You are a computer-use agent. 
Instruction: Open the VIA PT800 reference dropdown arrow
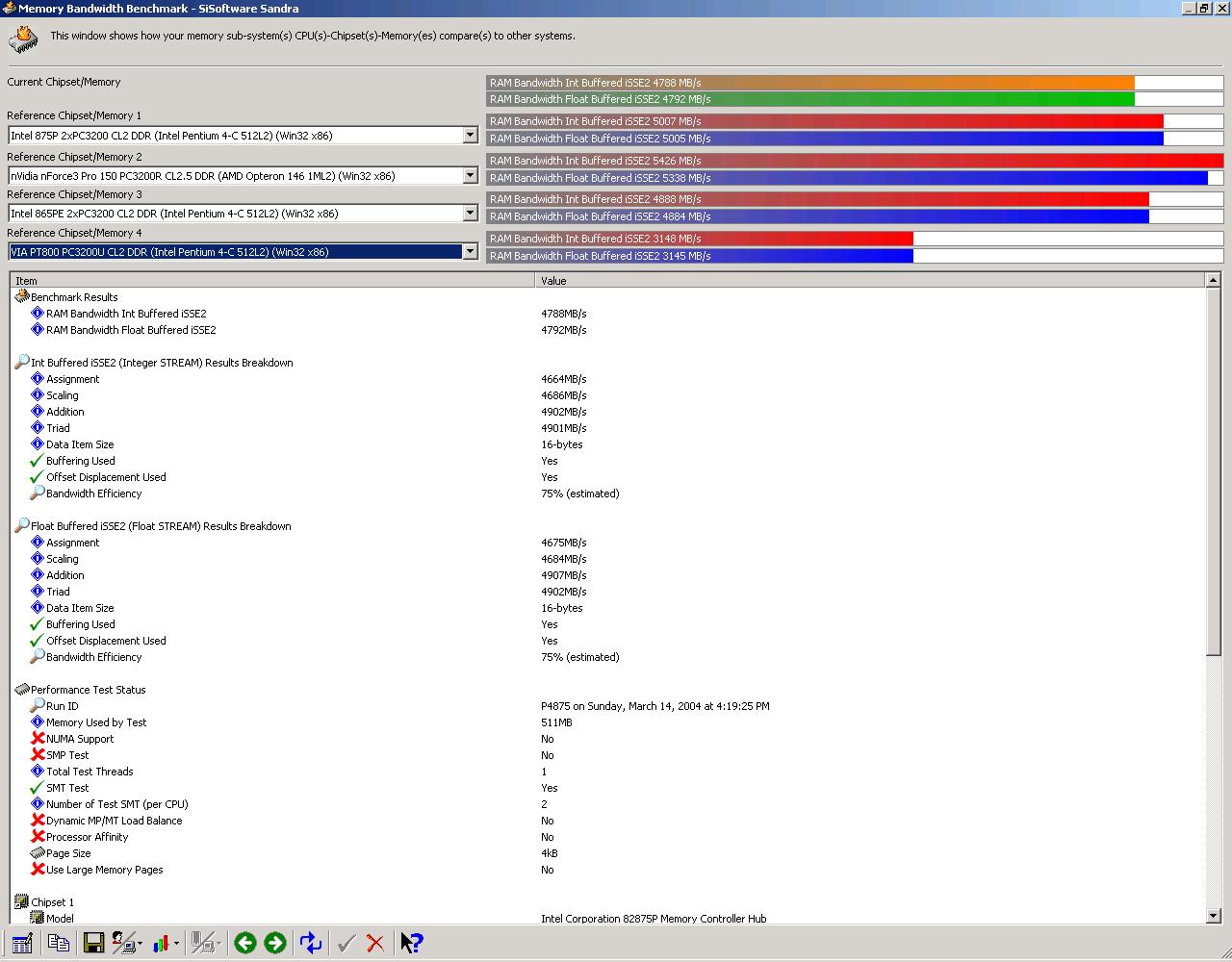(x=470, y=252)
